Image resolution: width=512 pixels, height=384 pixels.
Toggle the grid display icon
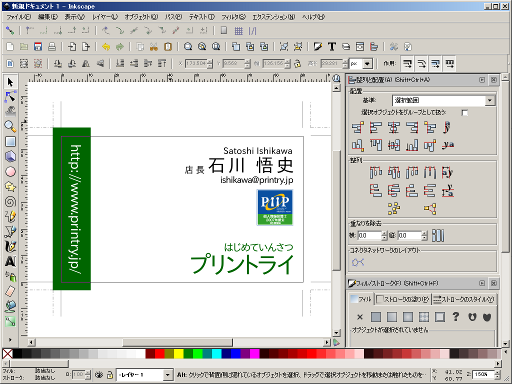click(x=238, y=31)
